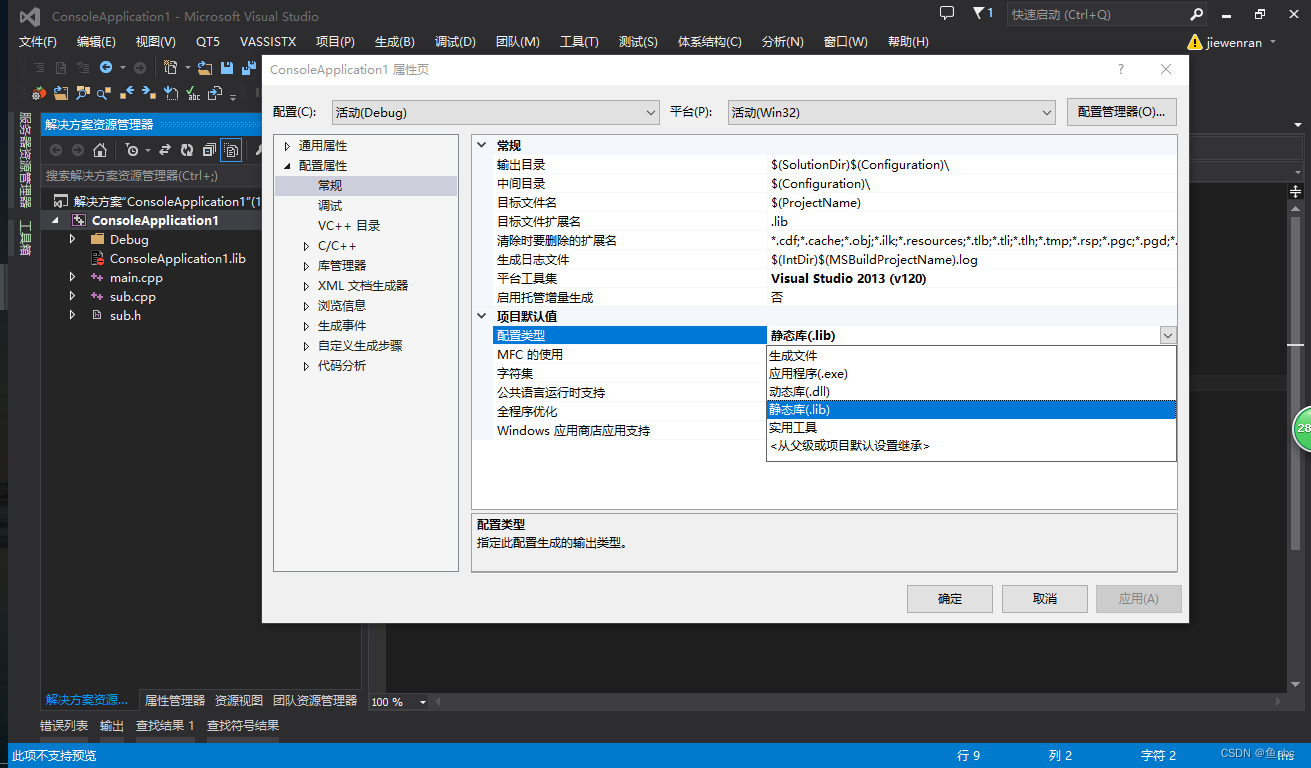Open the VASSISTX menu

[x=268, y=41]
